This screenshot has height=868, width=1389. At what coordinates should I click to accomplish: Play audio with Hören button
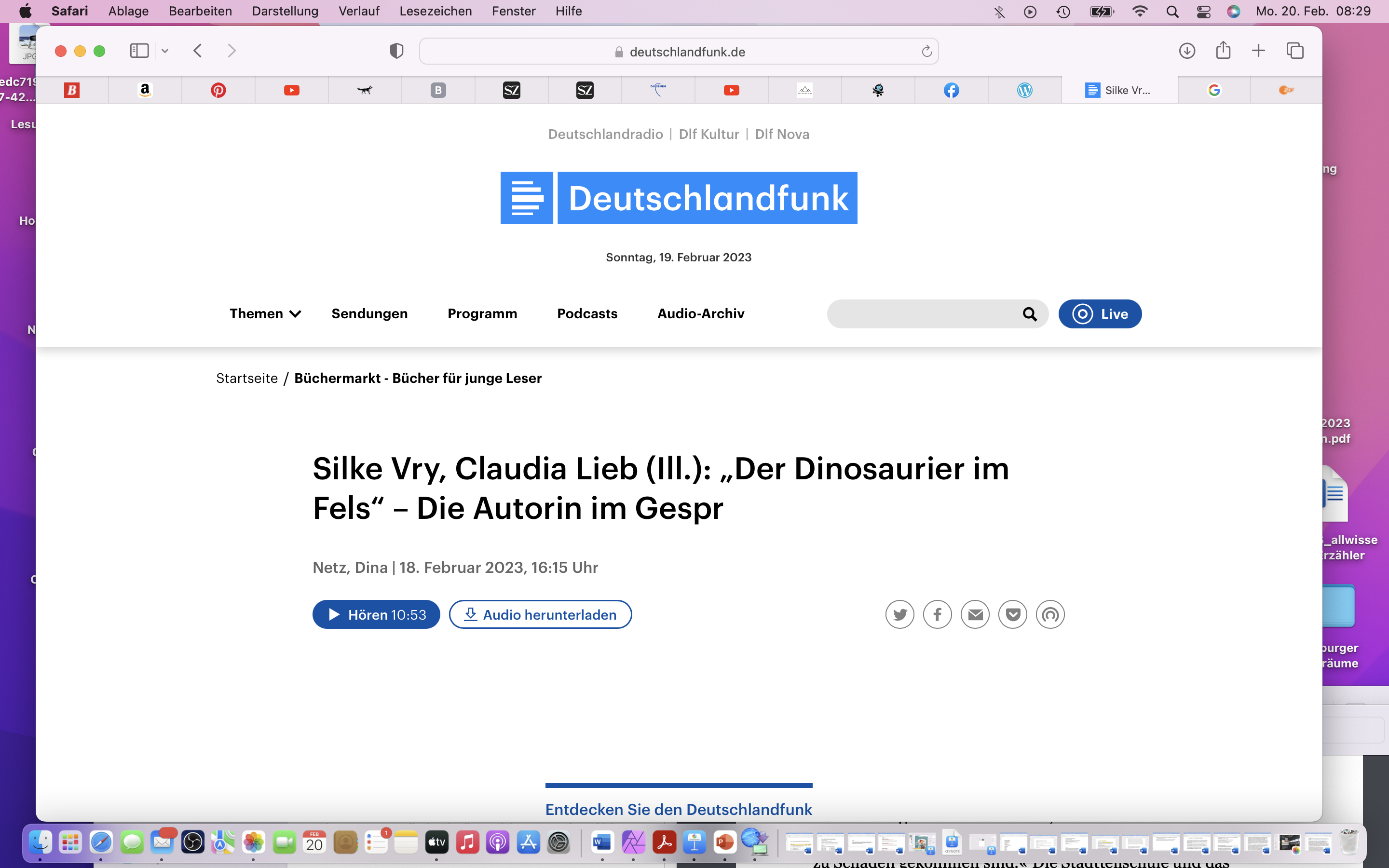point(376,615)
